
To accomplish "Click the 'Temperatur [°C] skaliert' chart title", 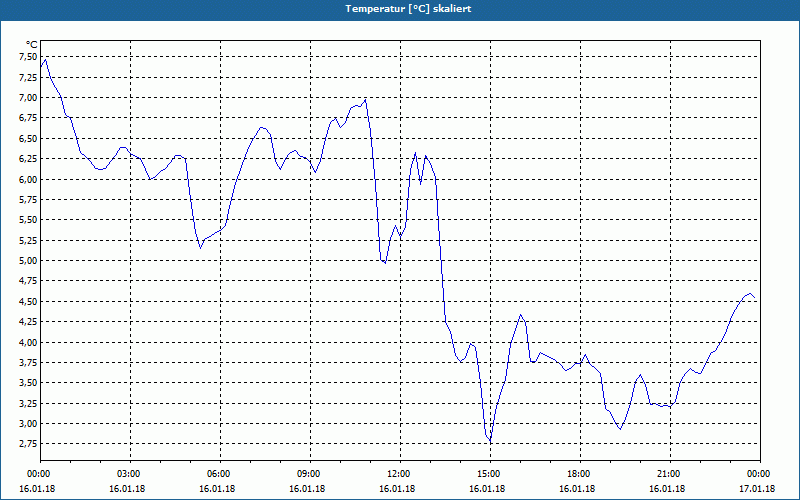I will tap(408, 9).
